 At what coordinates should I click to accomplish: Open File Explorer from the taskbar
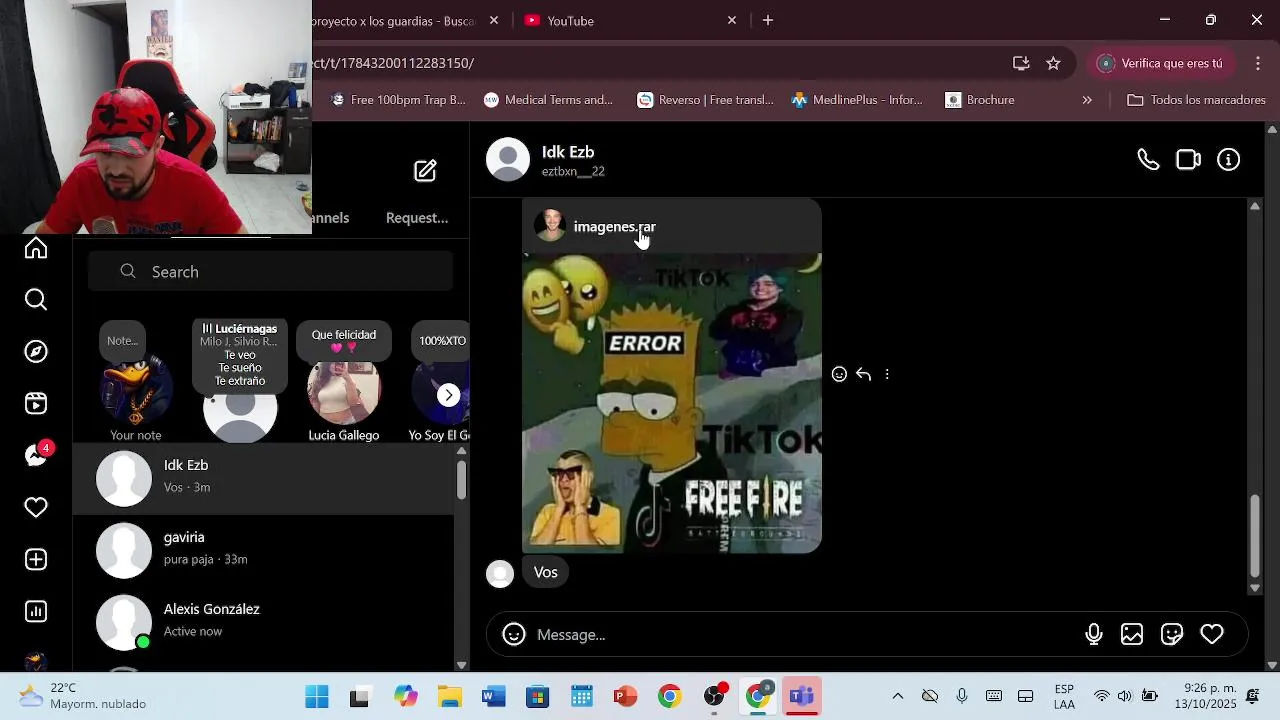pyautogui.click(x=450, y=696)
